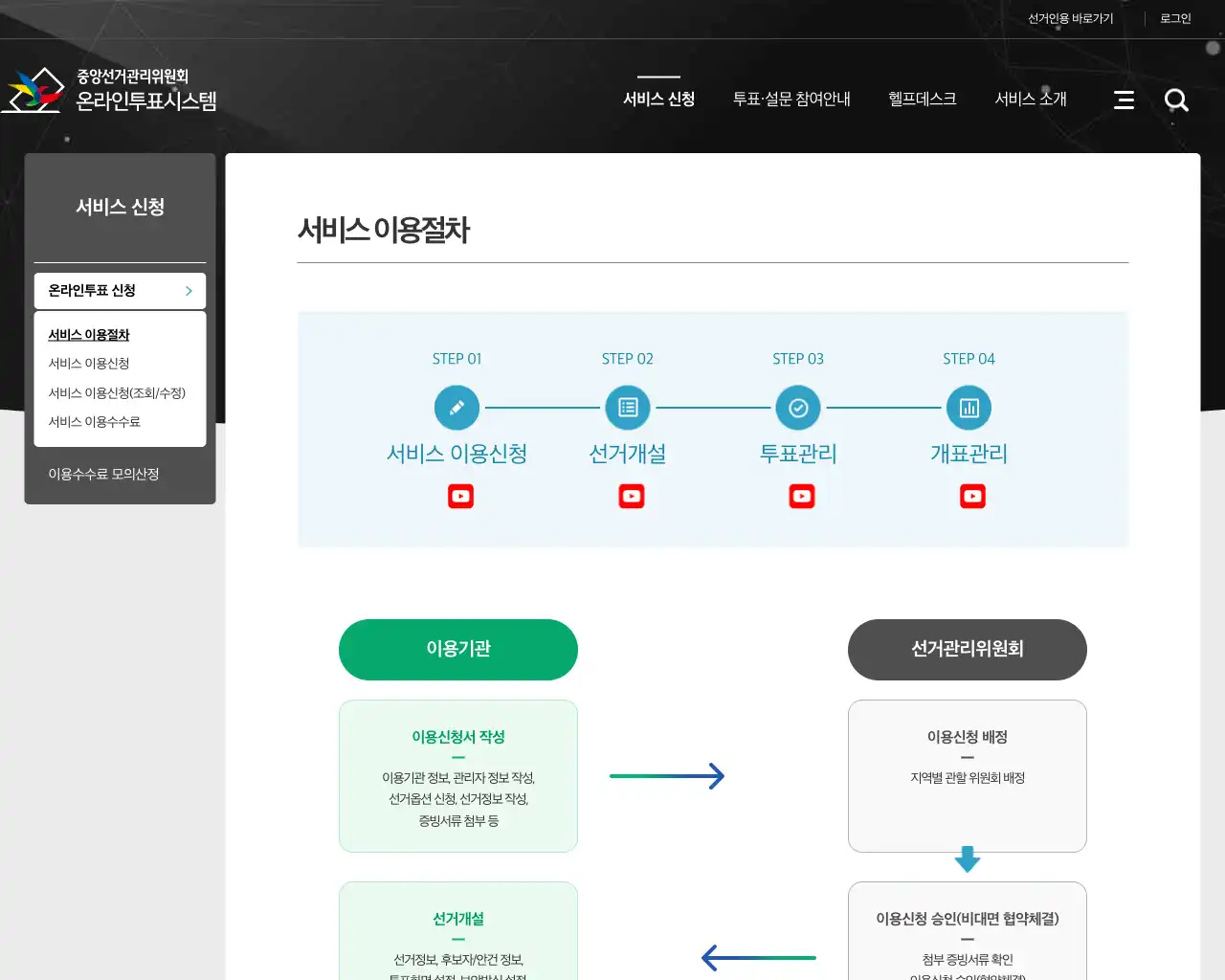Screen dimensions: 1225x980
Task: Open the hamburger menu in the header
Action: [x=1124, y=100]
